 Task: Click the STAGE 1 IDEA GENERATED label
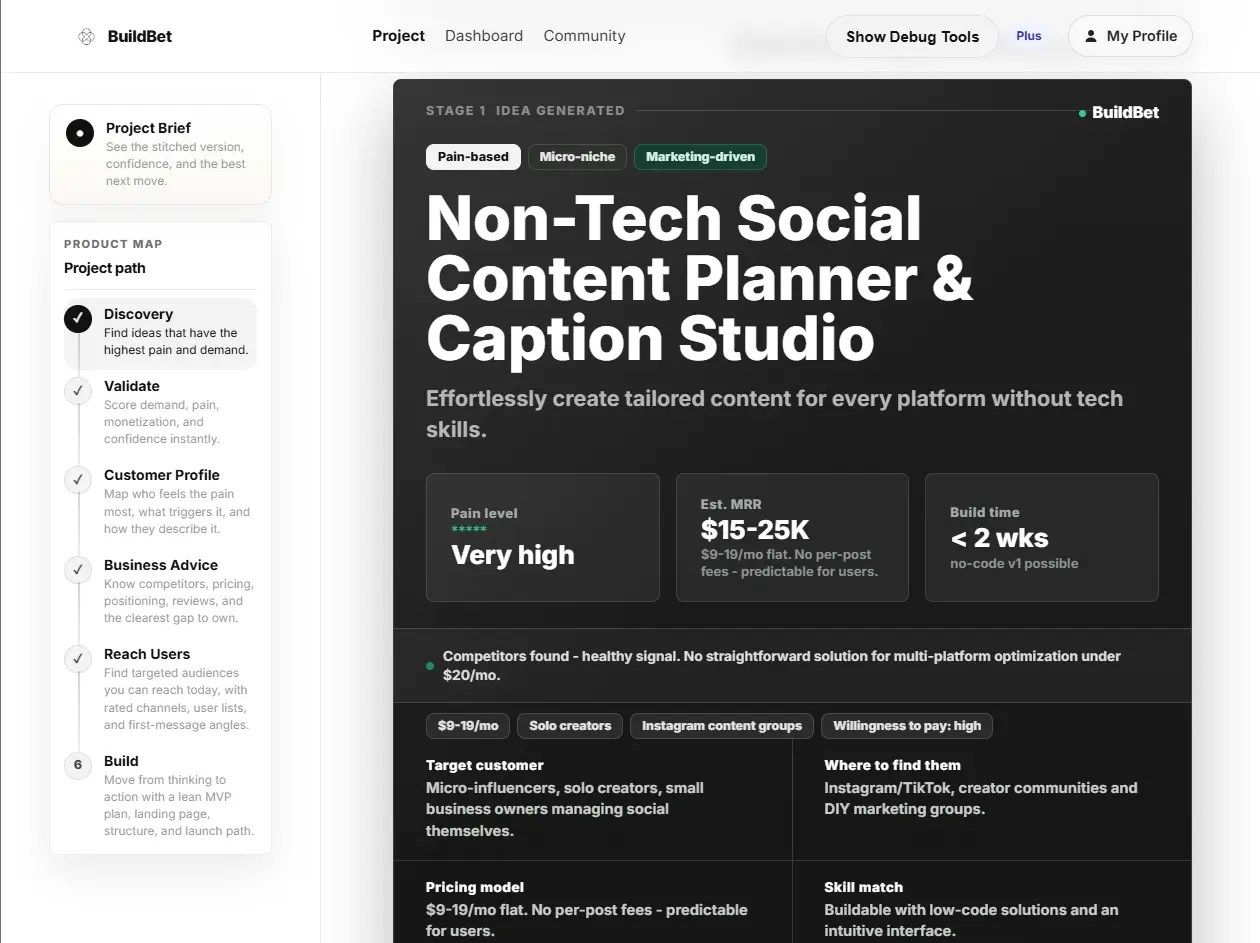pos(525,111)
